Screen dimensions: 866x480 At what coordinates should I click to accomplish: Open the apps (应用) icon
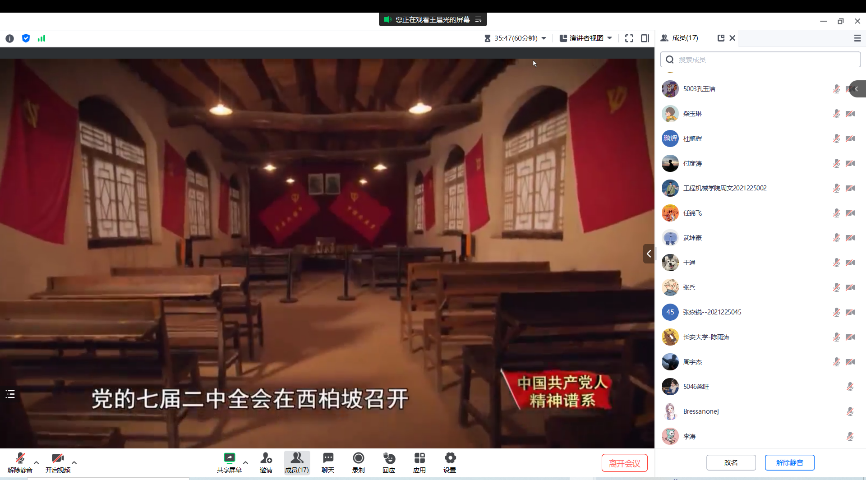pos(419,461)
